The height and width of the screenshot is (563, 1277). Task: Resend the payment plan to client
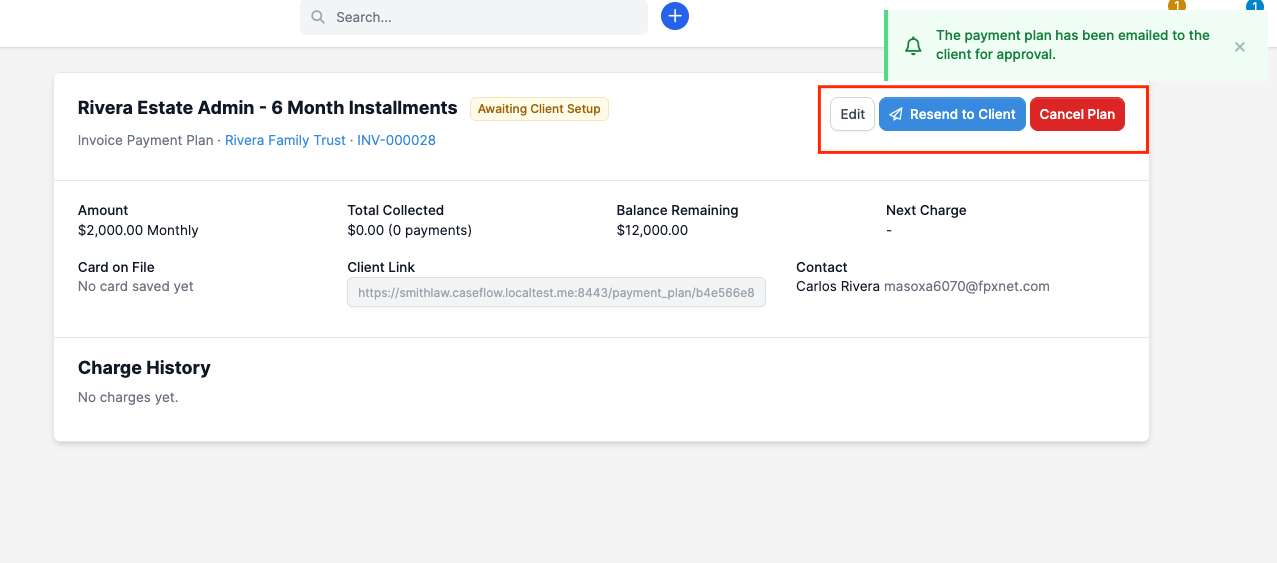click(x=952, y=114)
